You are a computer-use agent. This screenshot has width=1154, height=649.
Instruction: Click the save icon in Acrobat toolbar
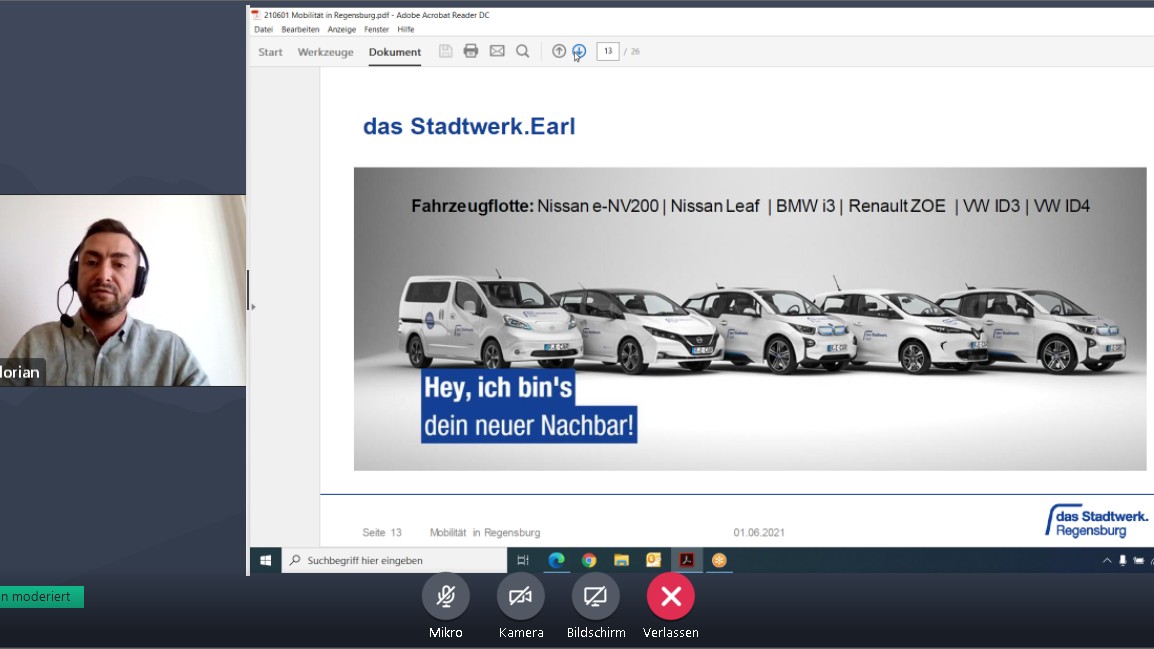coord(445,51)
